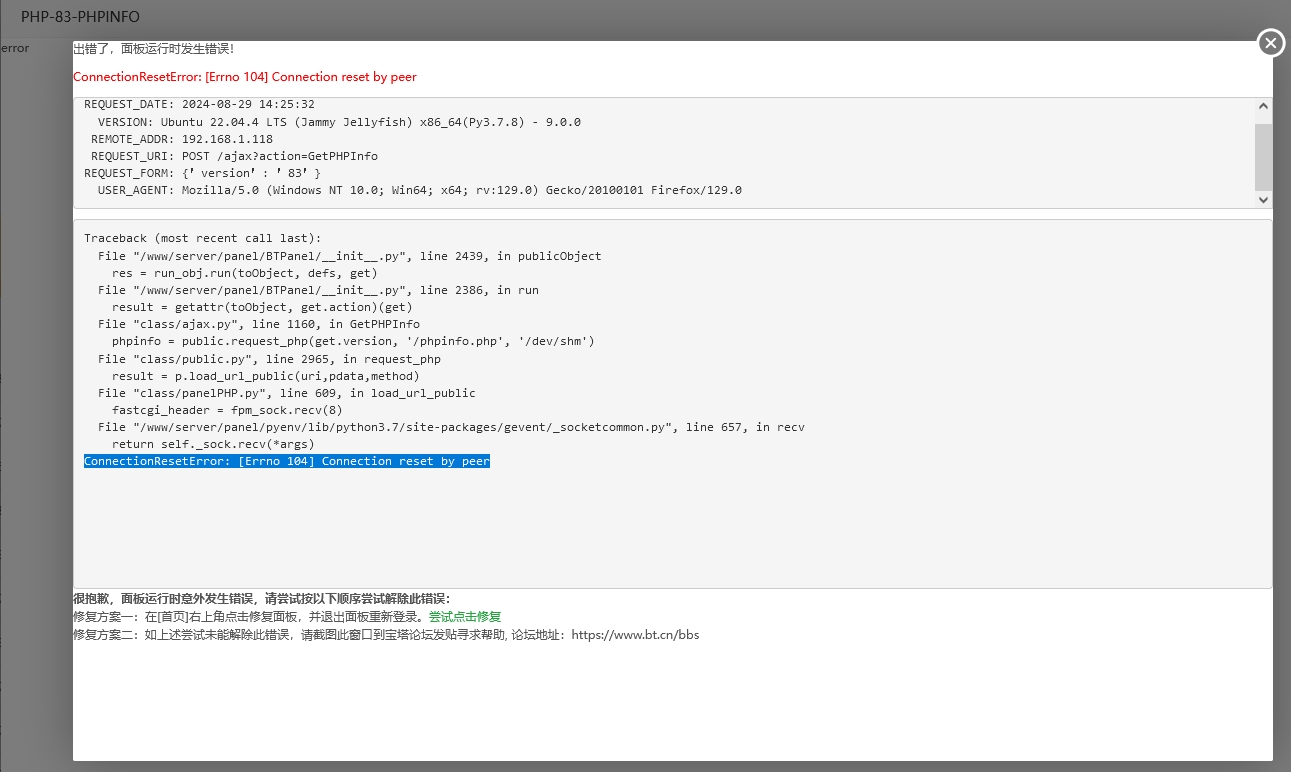Click the USER_AGENT Mozilla/5.0 Firefox line
1291x772 pixels.
coord(420,190)
